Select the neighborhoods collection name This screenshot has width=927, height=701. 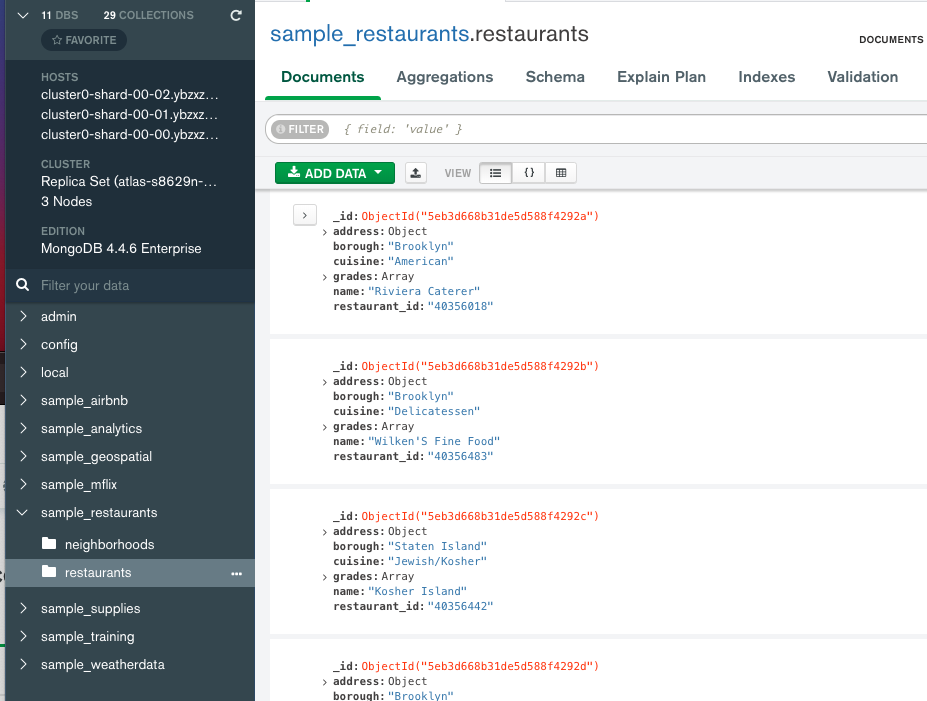pos(109,544)
